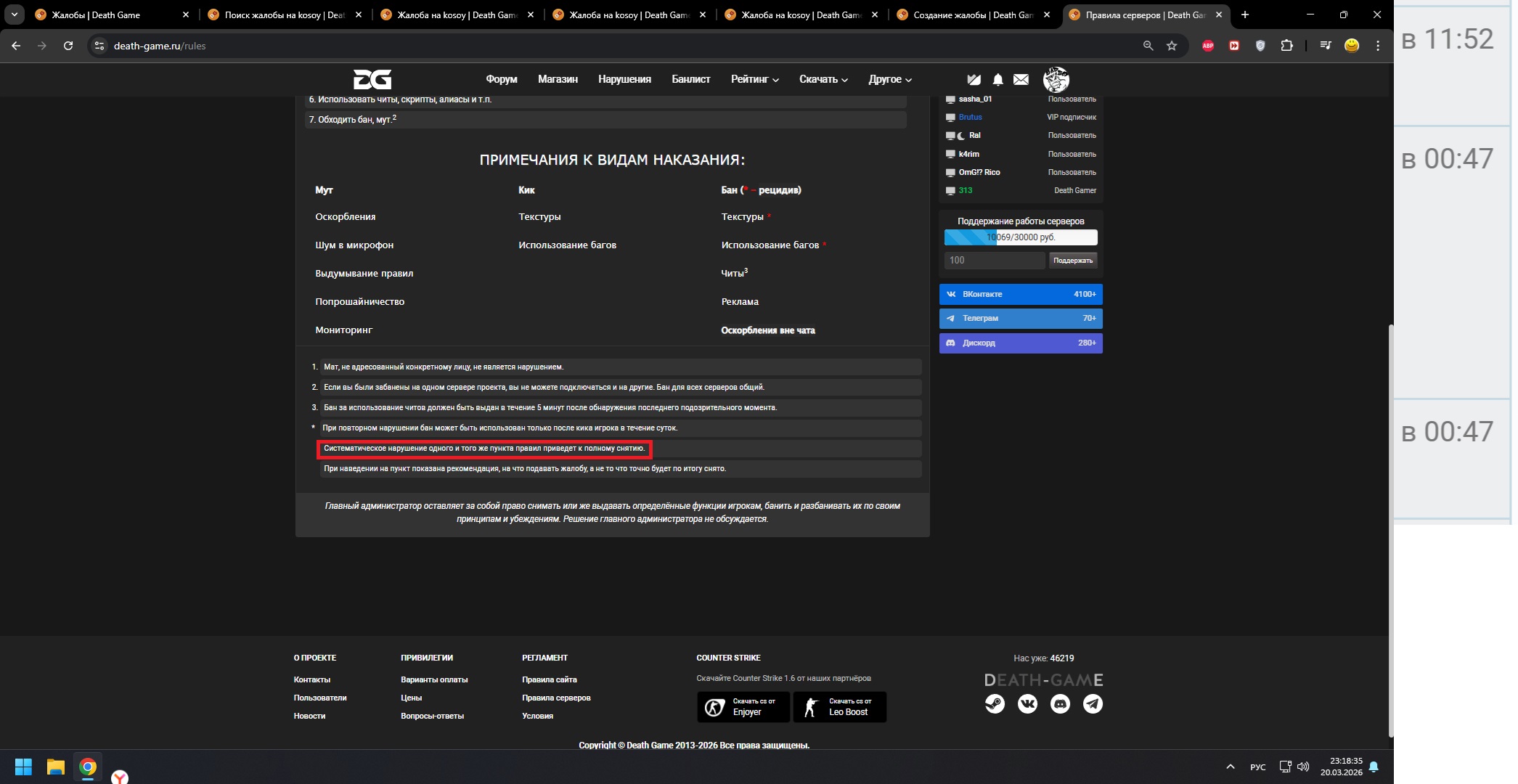Image resolution: width=1518 pixels, height=784 pixels.
Task: Open File Explorer from the taskbar
Action: (x=56, y=767)
